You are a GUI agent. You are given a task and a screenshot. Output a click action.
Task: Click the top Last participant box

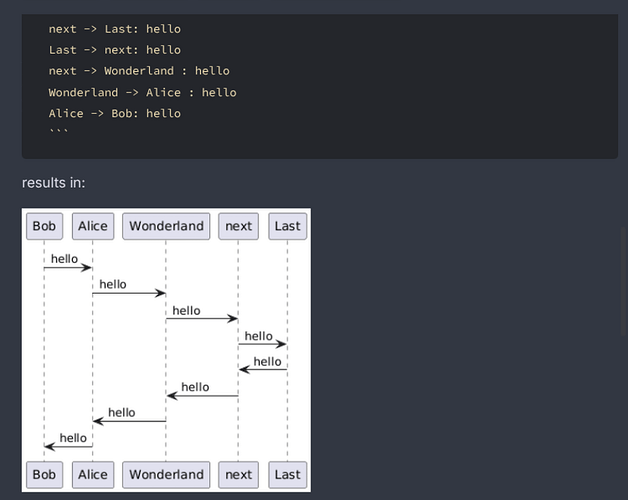287,226
